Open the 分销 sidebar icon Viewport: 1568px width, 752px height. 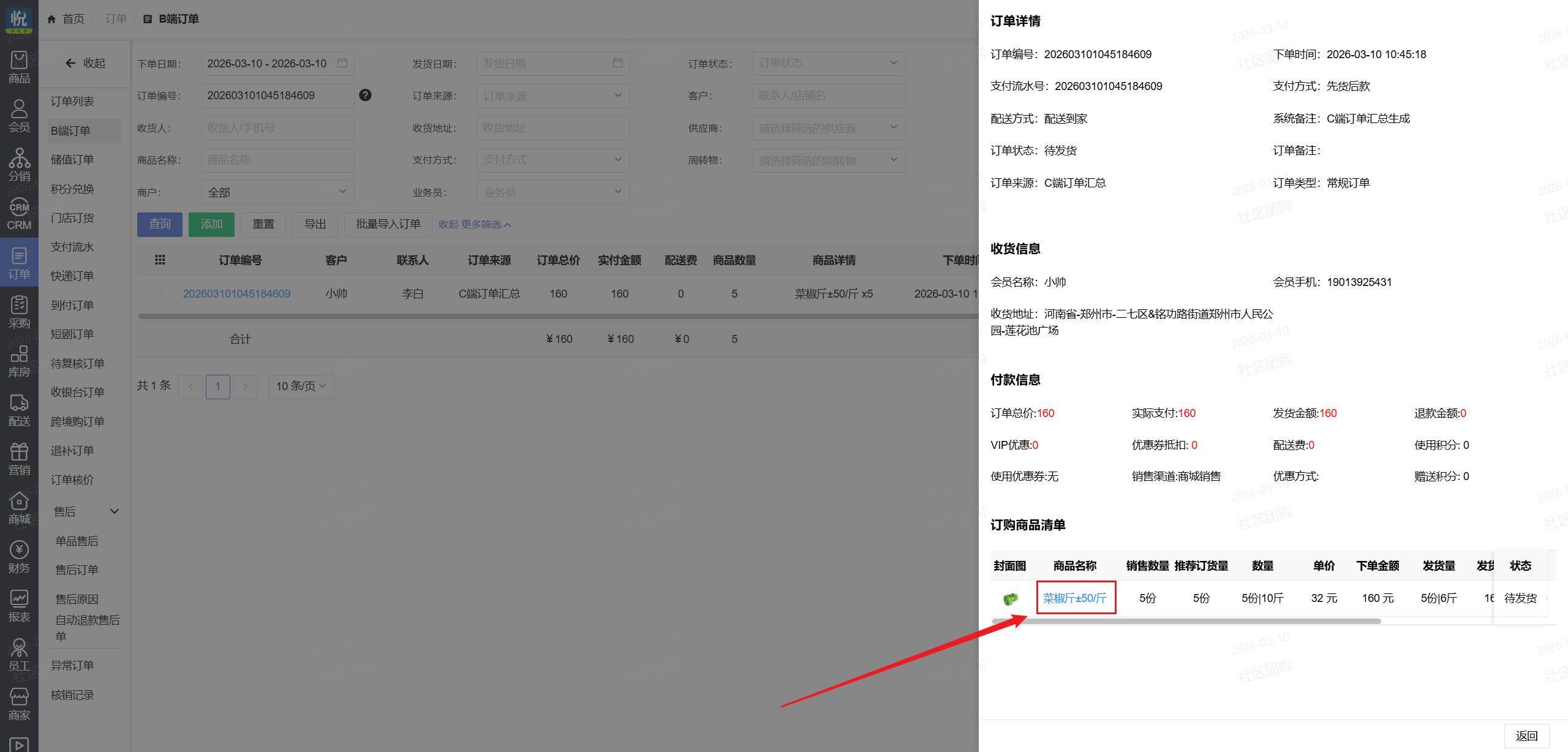[x=19, y=165]
